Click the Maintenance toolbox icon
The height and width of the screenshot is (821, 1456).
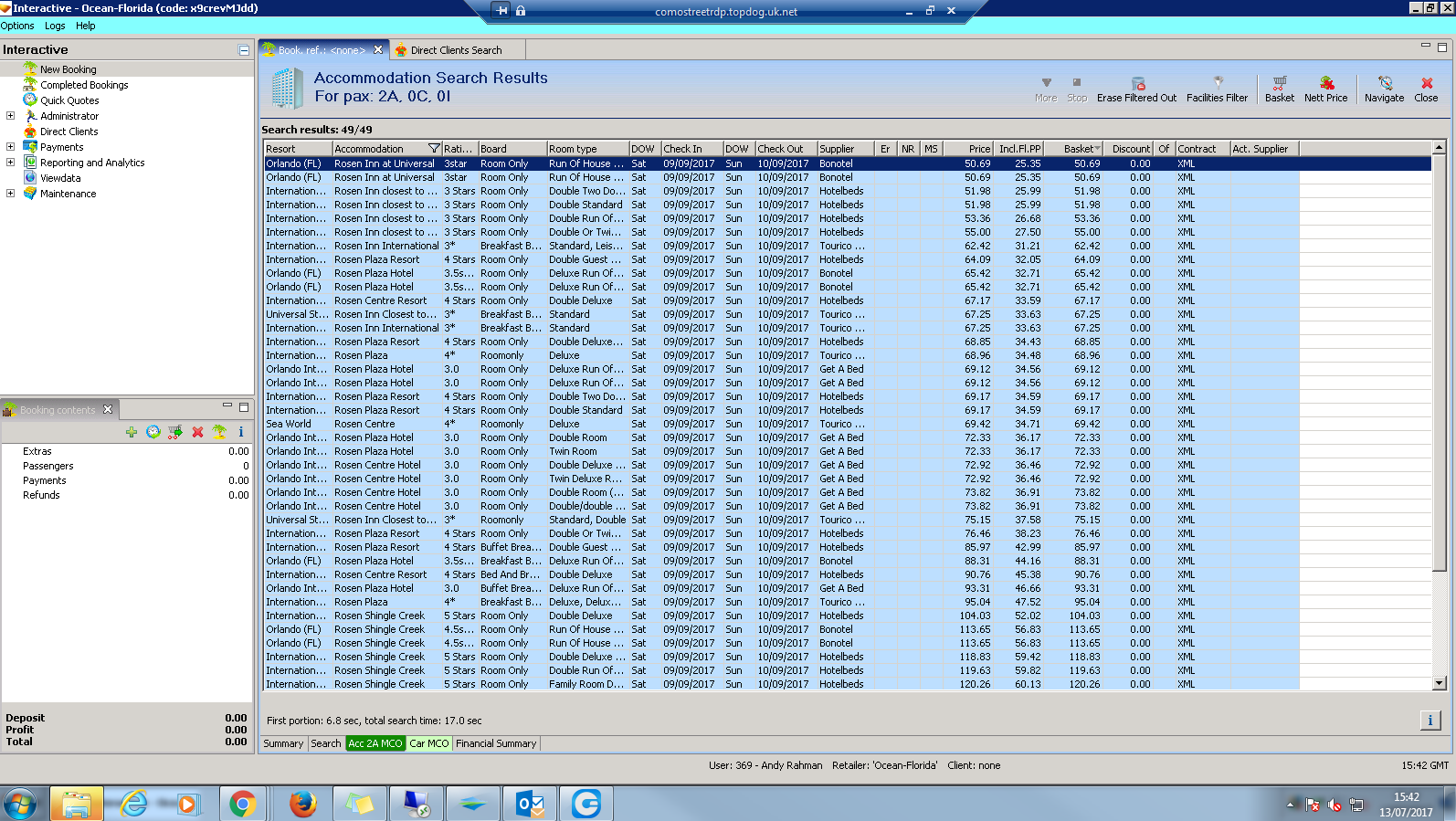tap(30, 194)
